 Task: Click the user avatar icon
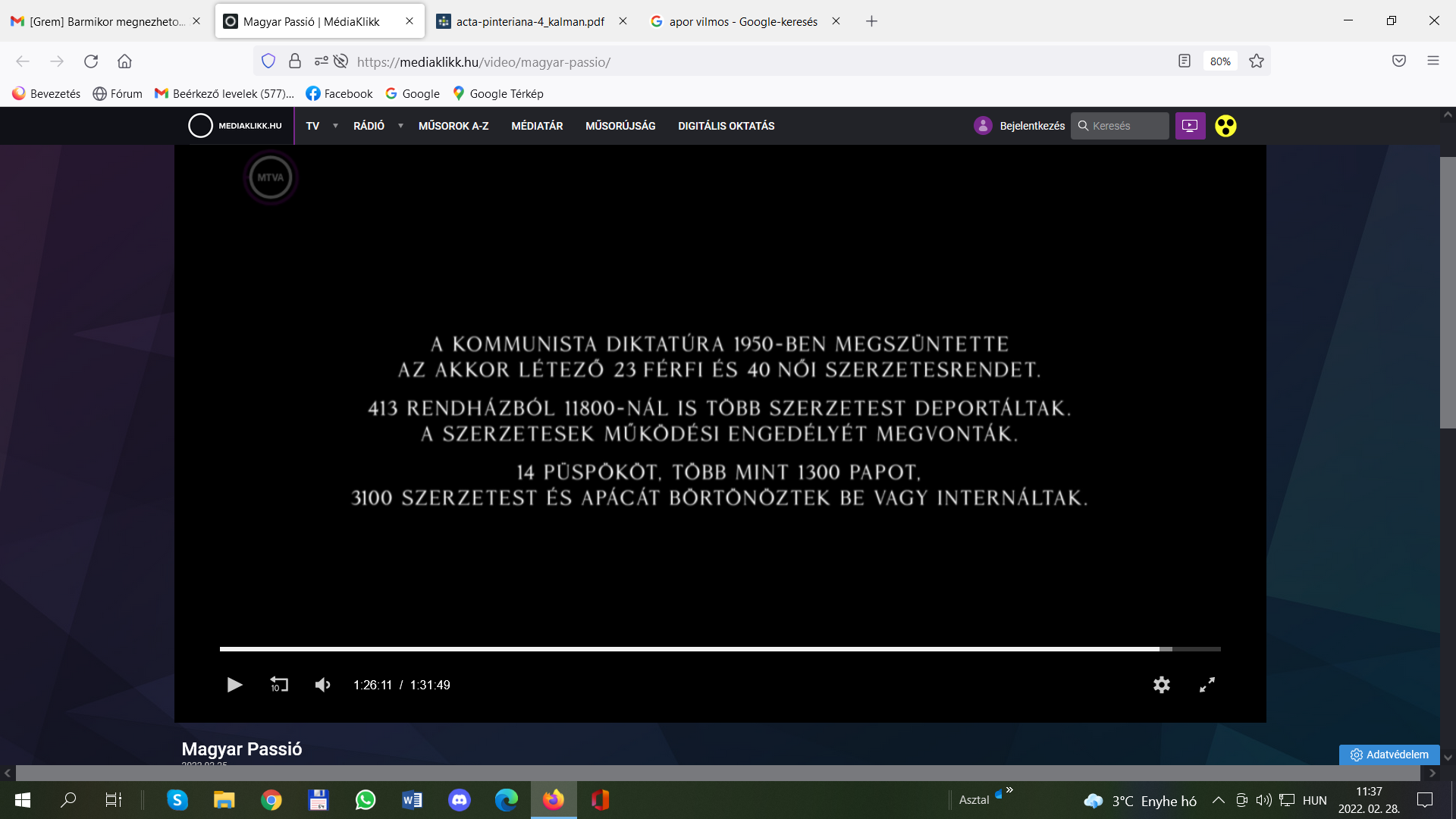pos(983,126)
